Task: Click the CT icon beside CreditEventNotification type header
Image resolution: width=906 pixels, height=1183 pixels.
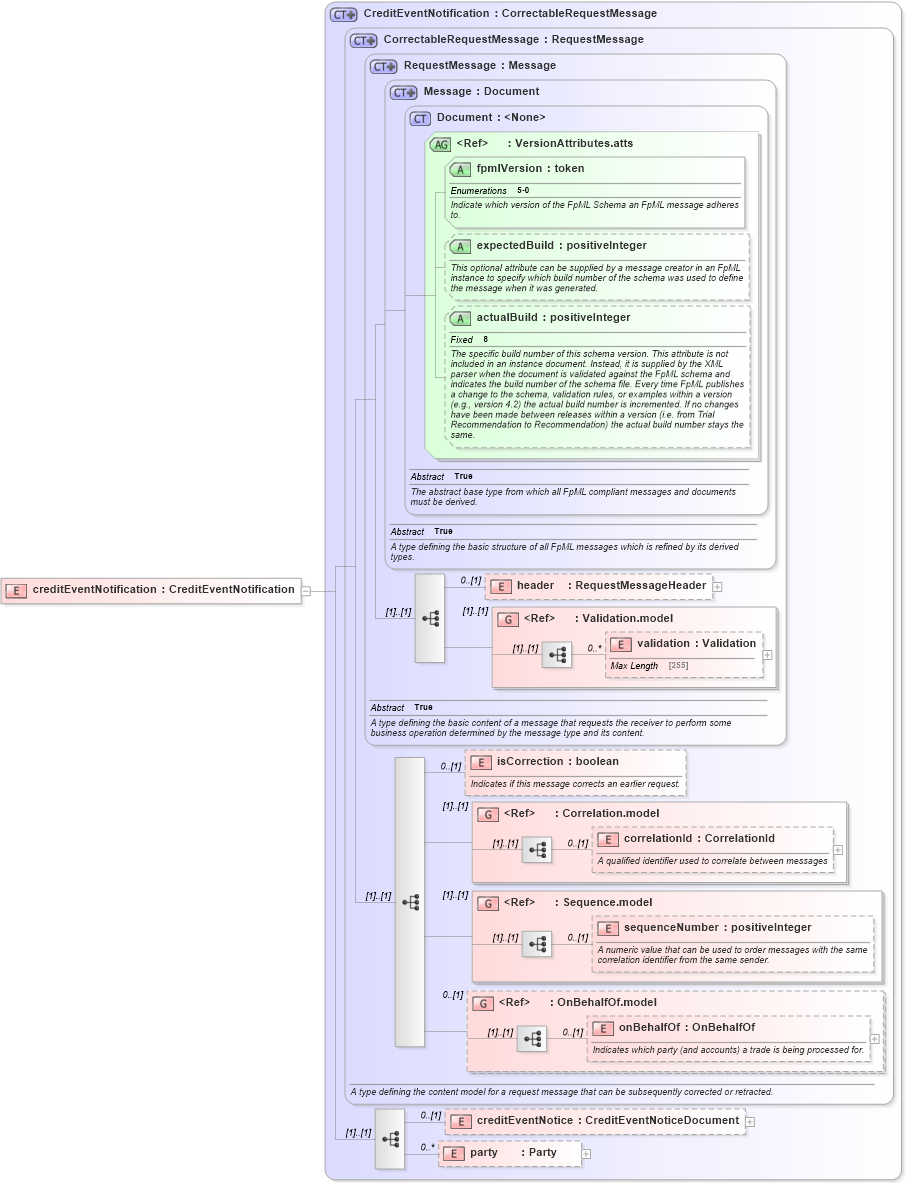Action: 343,14
